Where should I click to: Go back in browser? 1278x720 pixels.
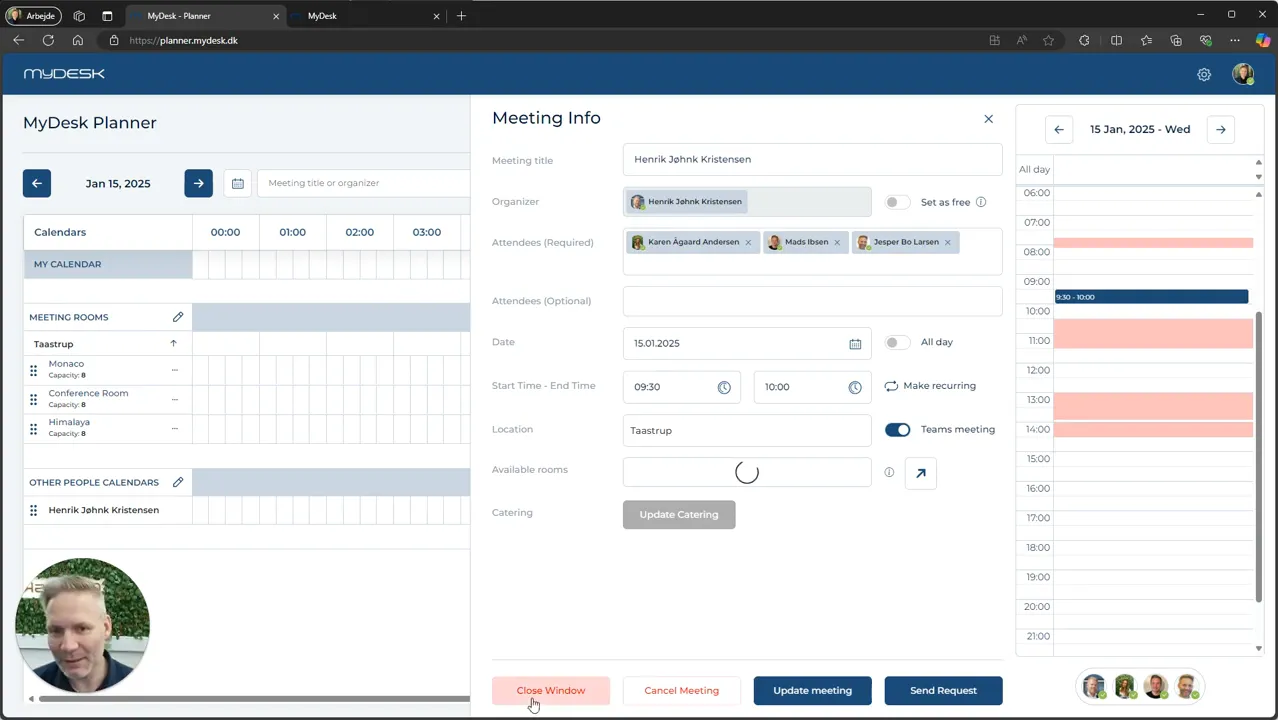click(18, 40)
